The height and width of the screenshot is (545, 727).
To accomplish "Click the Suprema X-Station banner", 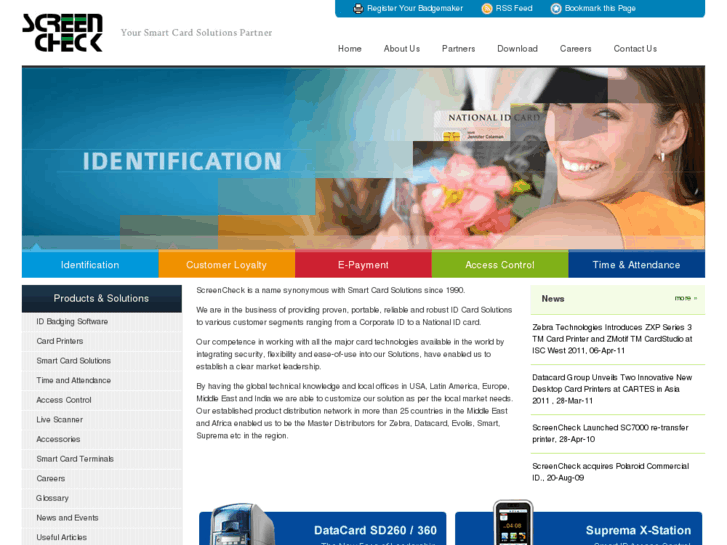I will coord(579,528).
